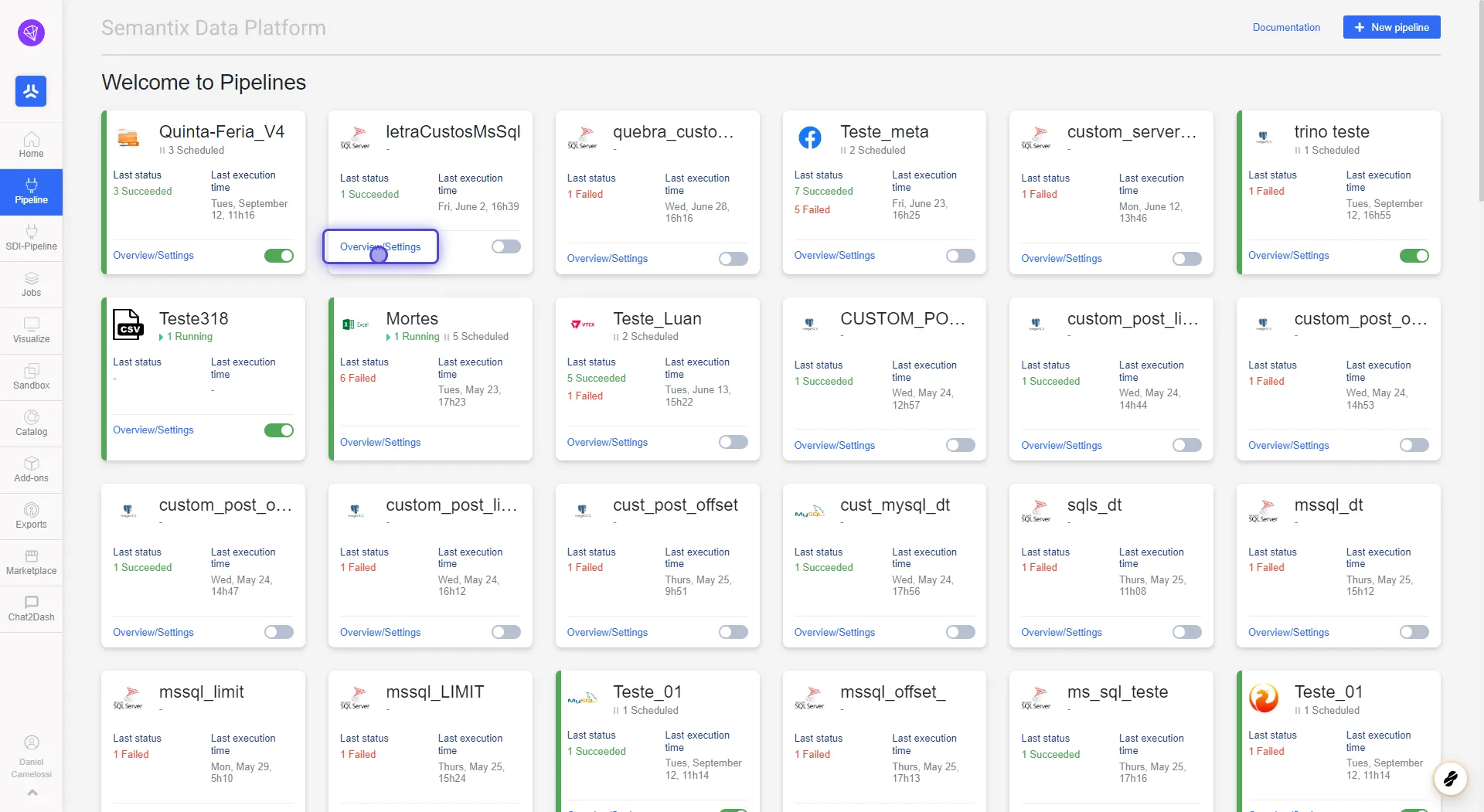
Task: Click the CUSTOM_PO pipeline card title
Action: pyautogui.click(x=903, y=319)
